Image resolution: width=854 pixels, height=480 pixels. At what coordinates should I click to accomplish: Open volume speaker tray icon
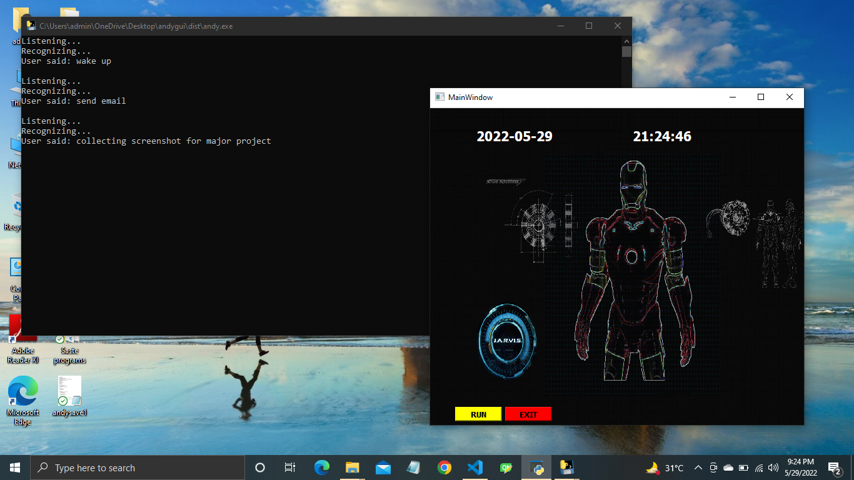pos(773,467)
